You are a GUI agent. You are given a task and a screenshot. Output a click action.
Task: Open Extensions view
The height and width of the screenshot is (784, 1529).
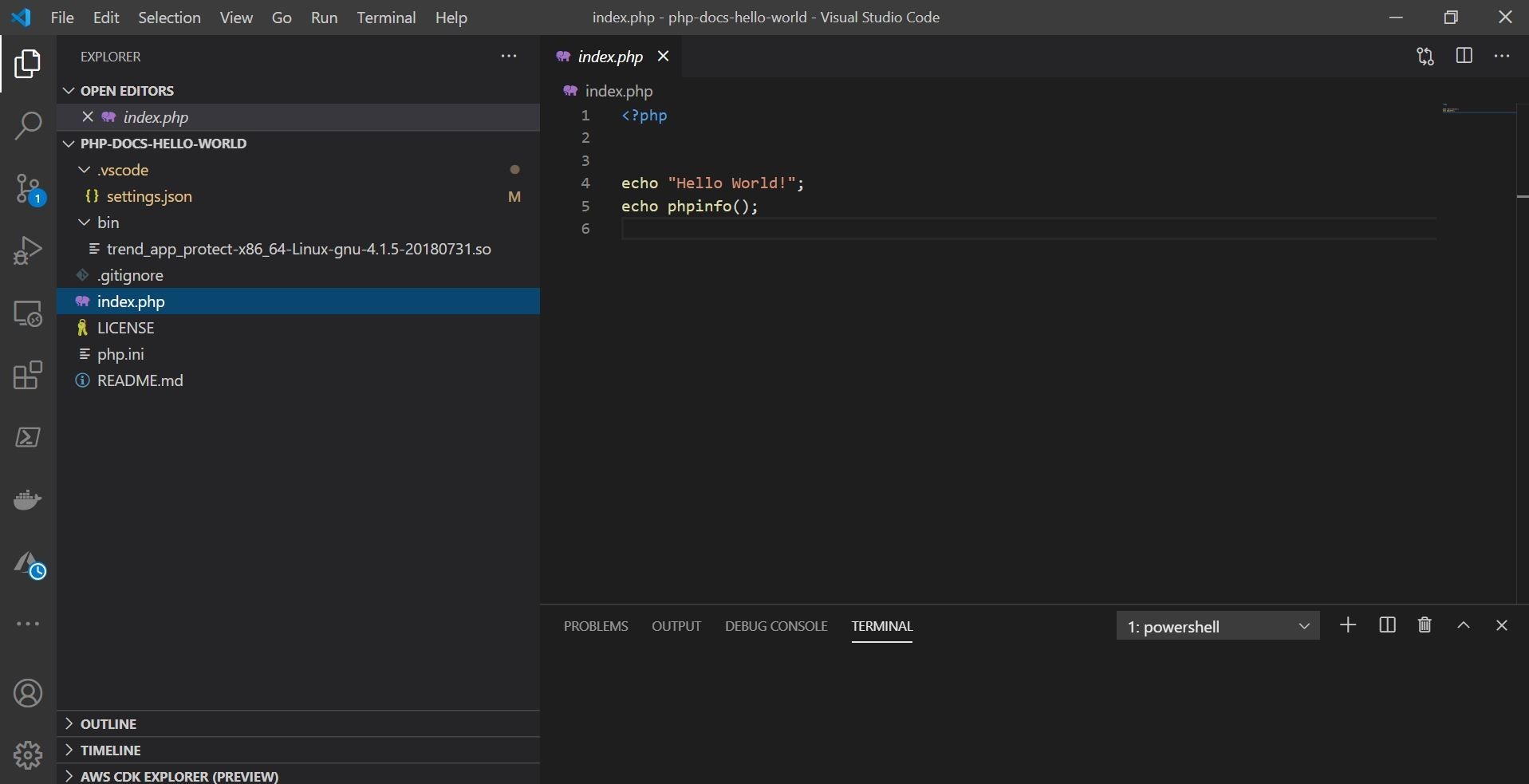pos(28,375)
